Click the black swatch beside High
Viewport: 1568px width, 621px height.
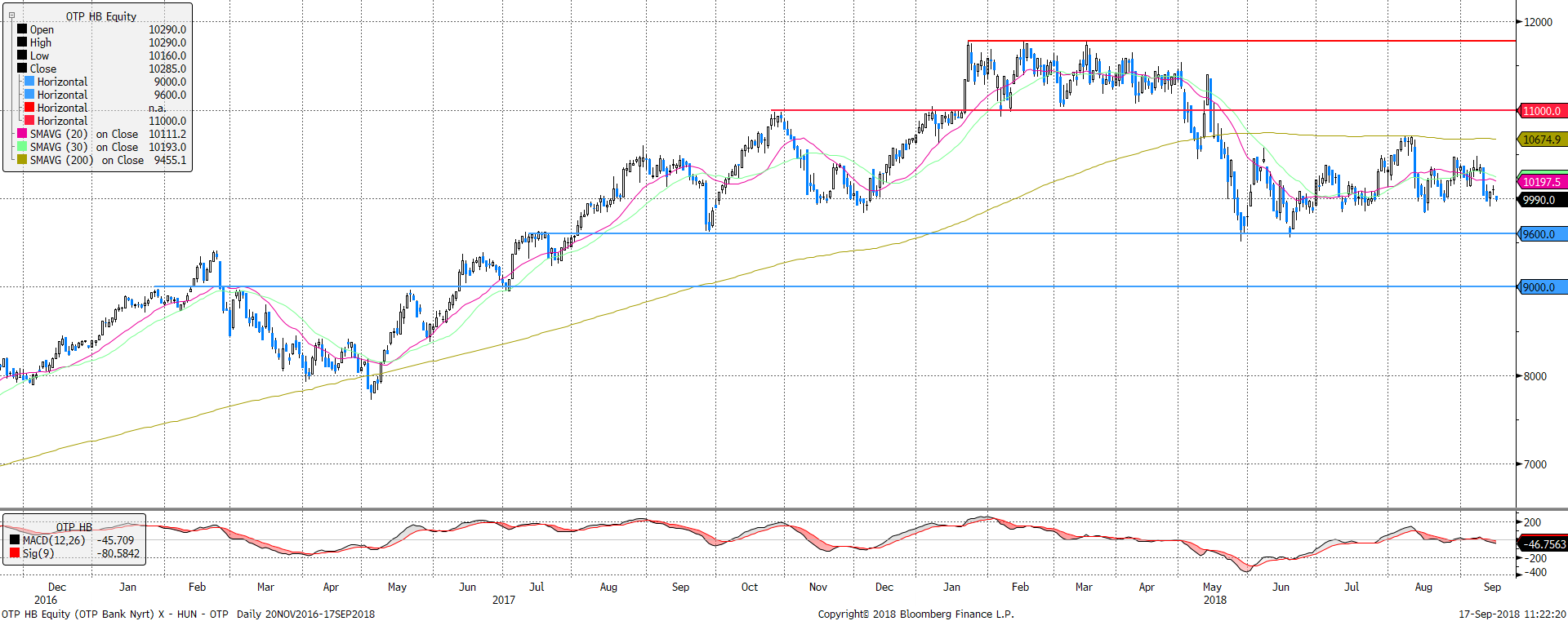[x=22, y=42]
